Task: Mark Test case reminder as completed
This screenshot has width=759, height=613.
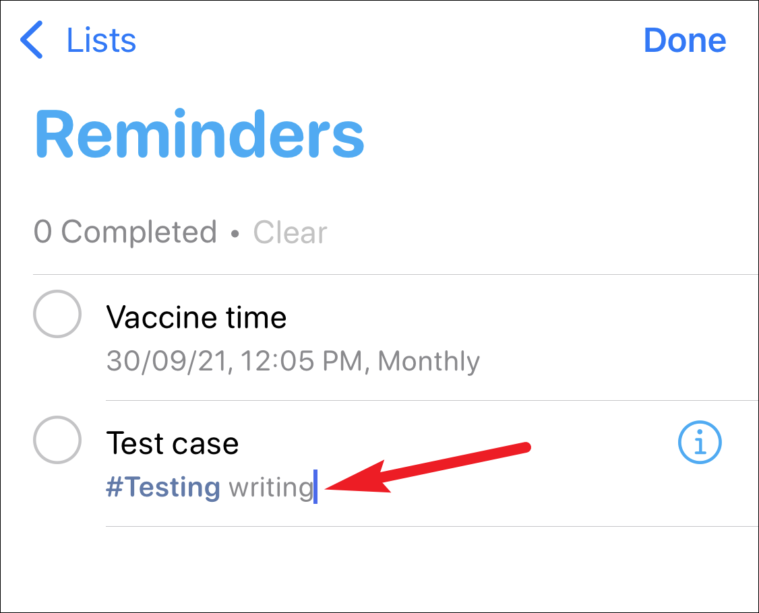Action: click(57, 440)
